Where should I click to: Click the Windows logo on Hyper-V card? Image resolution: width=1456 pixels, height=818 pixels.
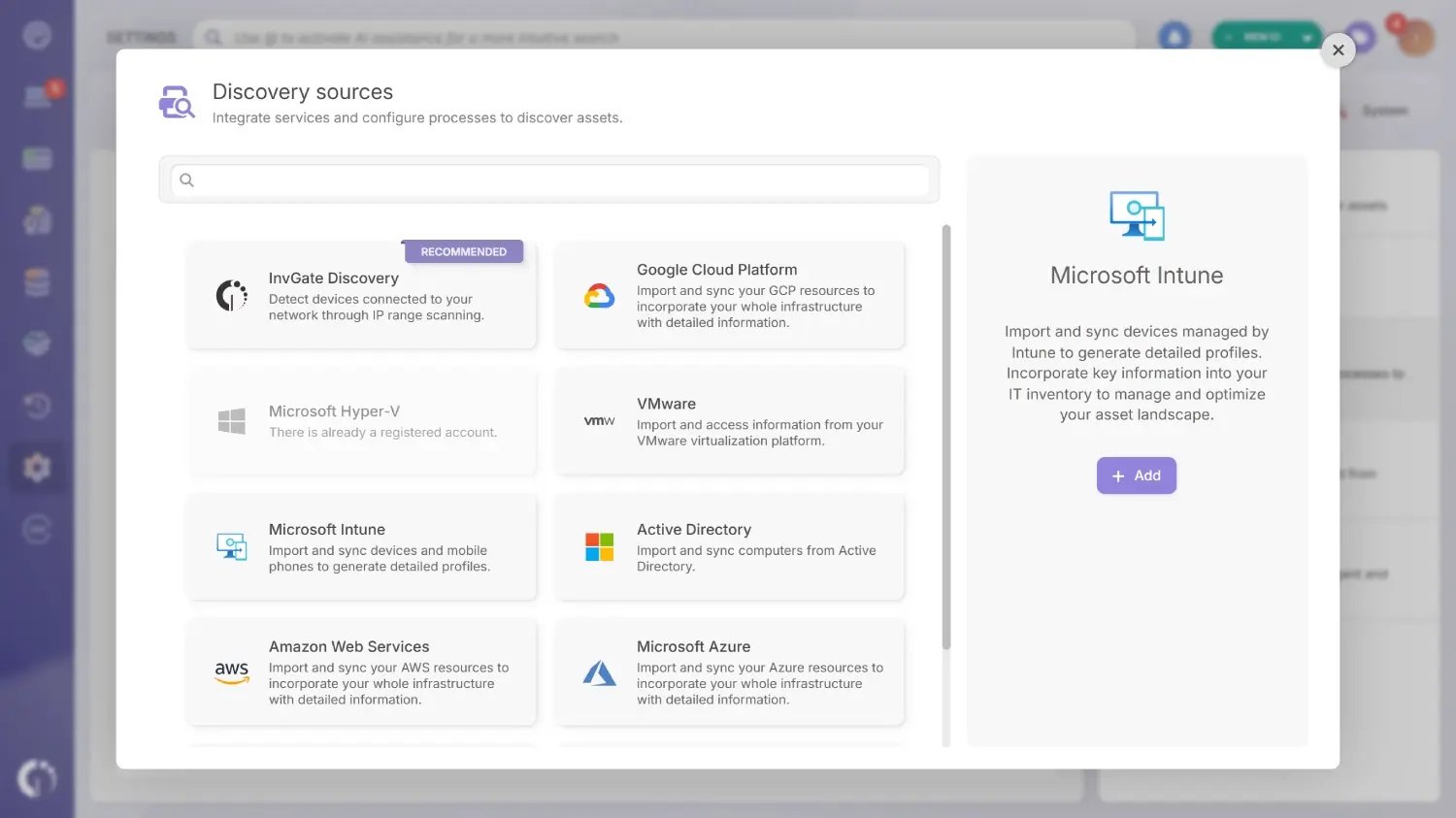point(231,420)
